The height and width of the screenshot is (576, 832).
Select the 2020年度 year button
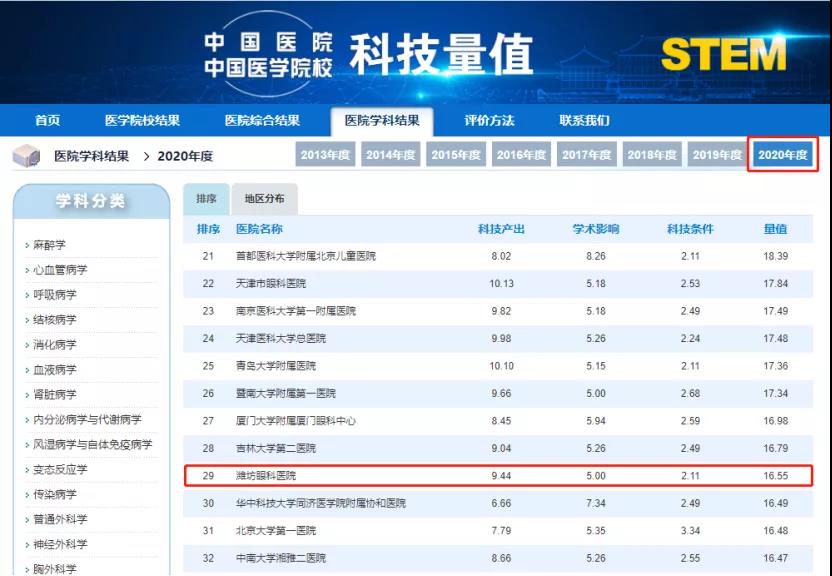[x=783, y=154]
